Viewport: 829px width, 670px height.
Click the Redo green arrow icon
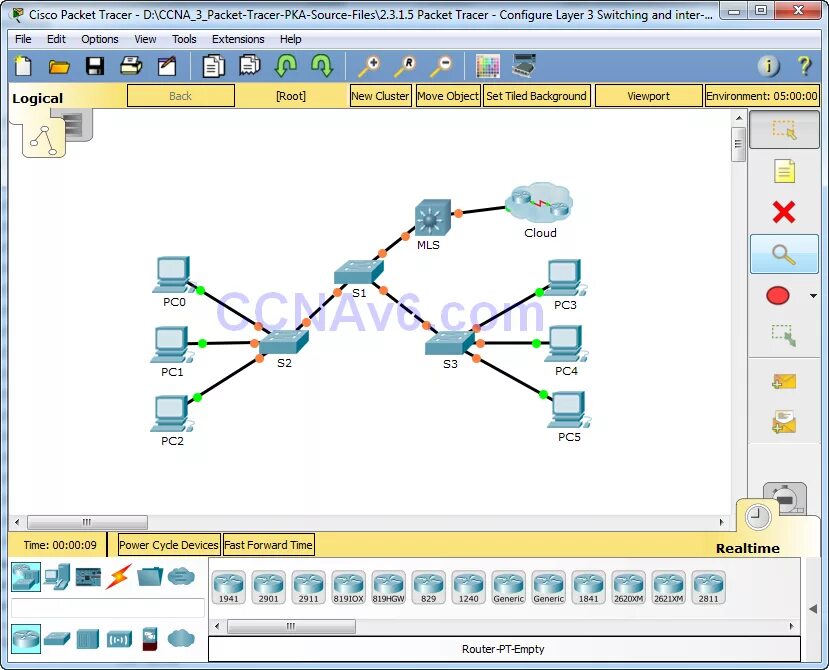click(321, 66)
